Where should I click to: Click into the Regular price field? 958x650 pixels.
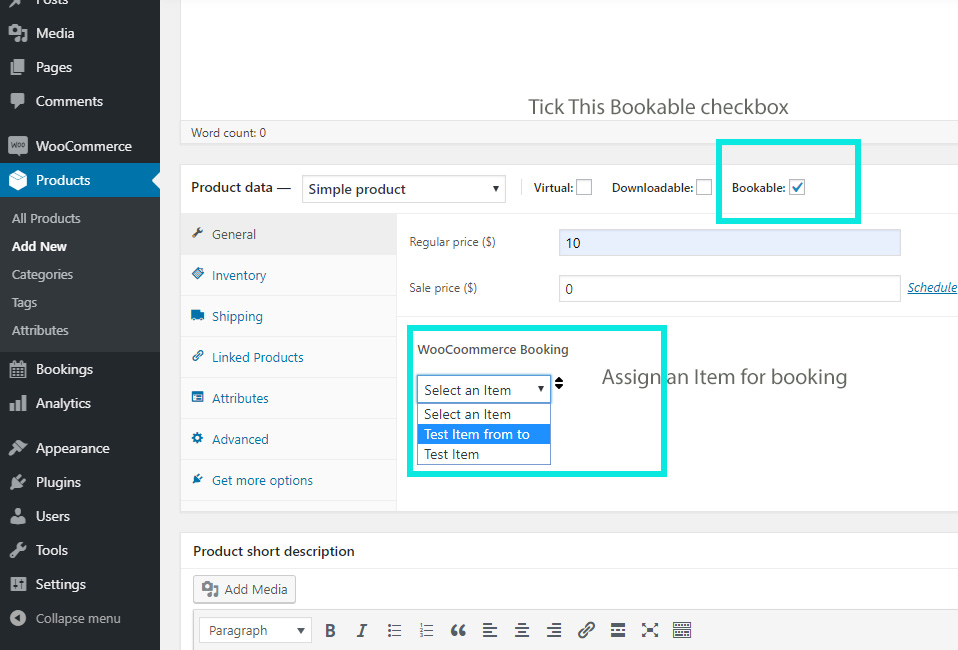click(729, 242)
